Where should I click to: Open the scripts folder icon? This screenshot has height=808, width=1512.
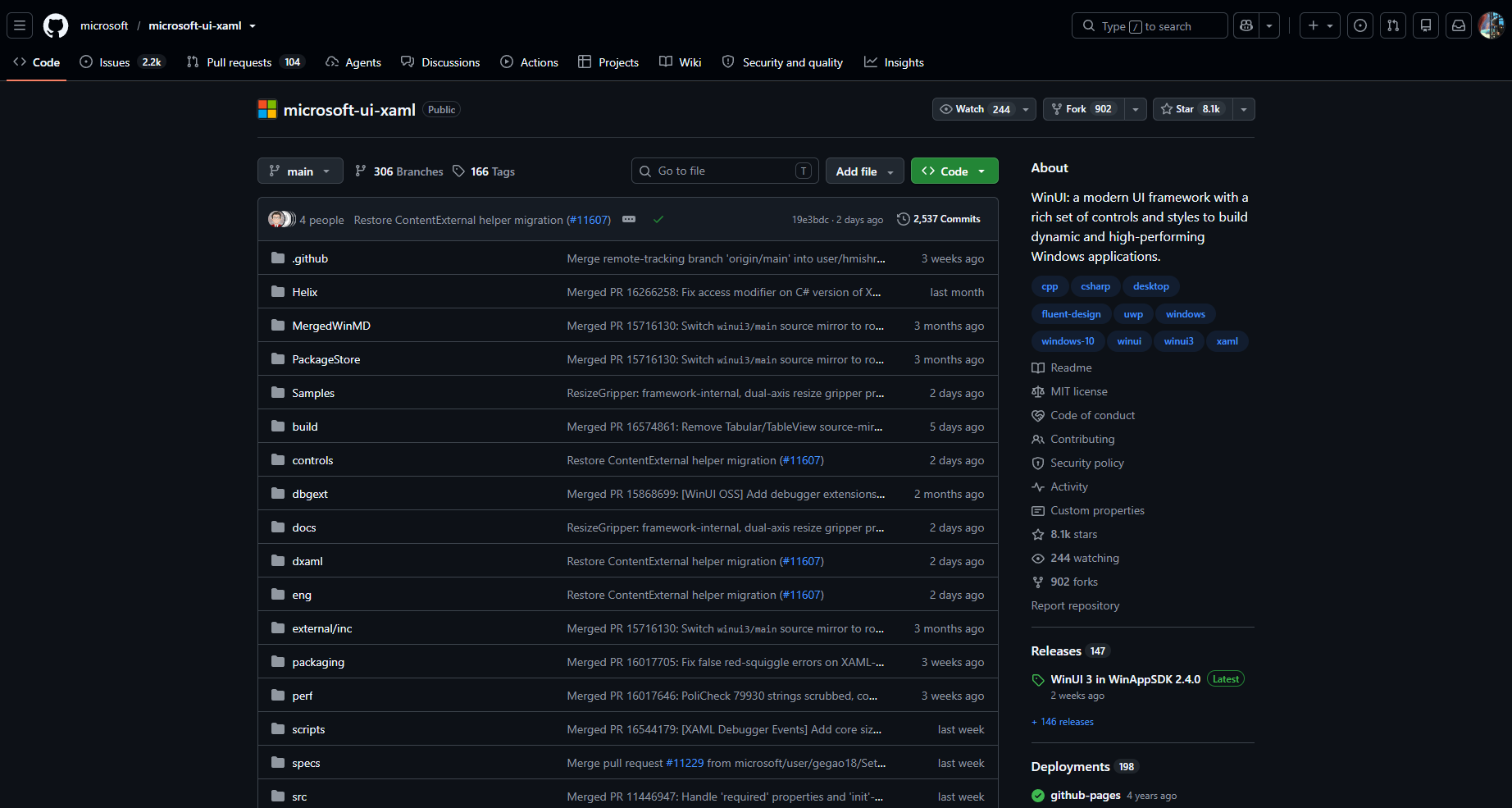278,728
